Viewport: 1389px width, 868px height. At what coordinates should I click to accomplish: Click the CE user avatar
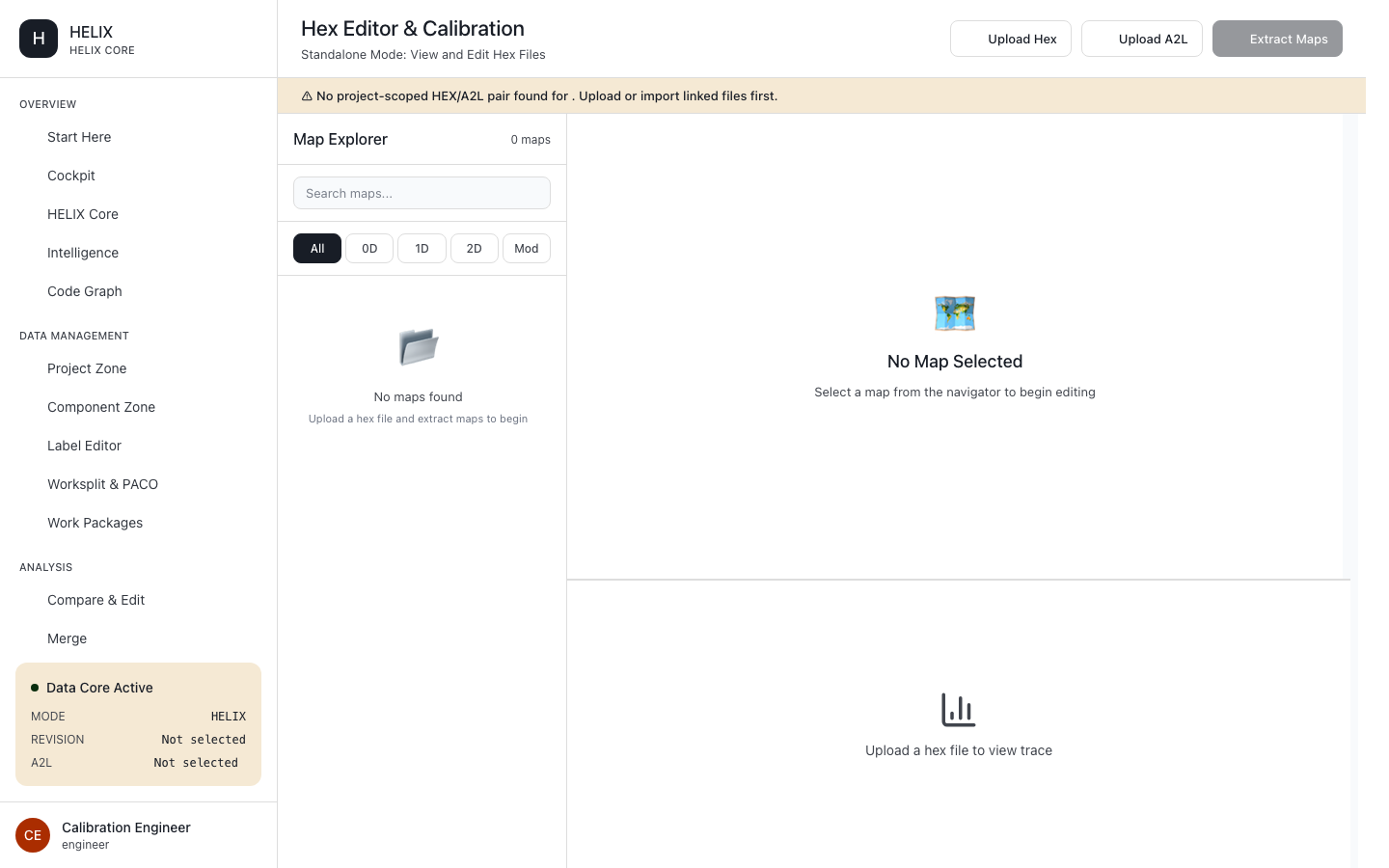[x=33, y=835]
